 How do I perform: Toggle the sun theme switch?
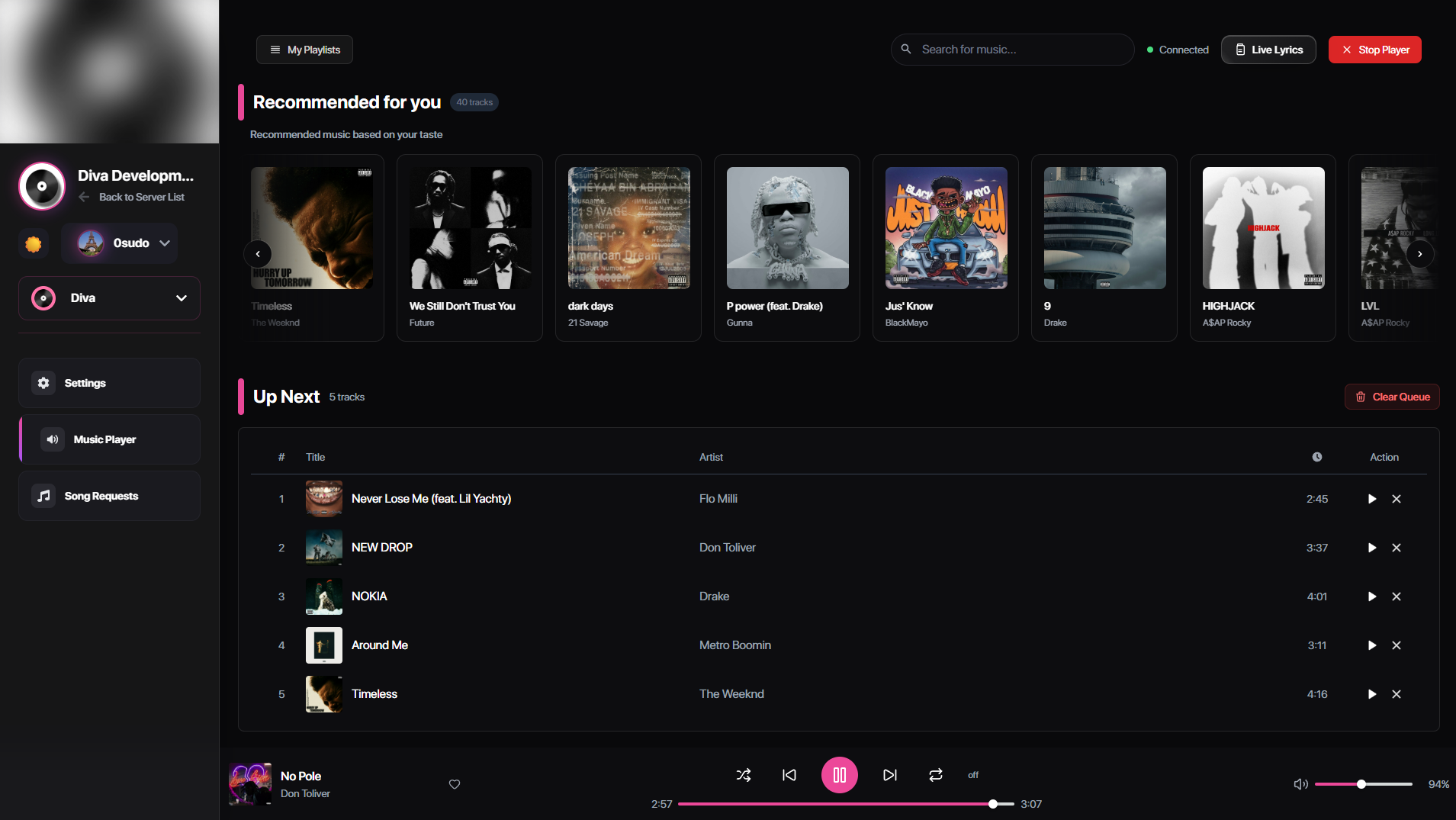click(x=34, y=244)
